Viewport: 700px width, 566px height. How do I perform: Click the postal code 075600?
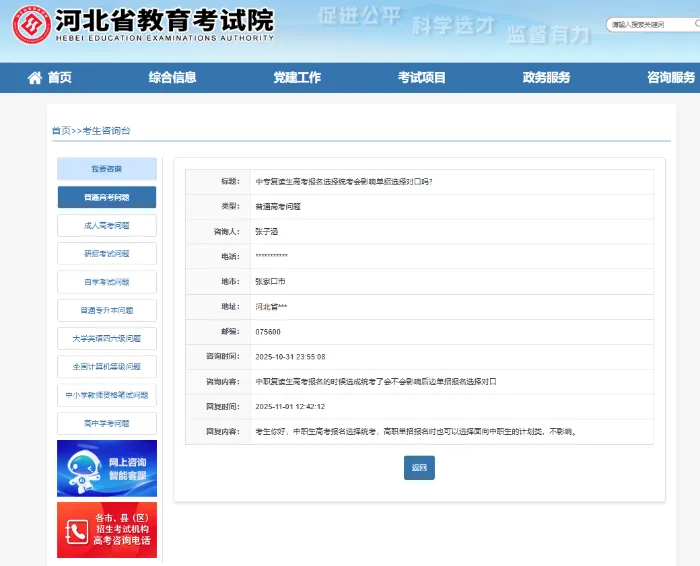(x=268, y=332)
